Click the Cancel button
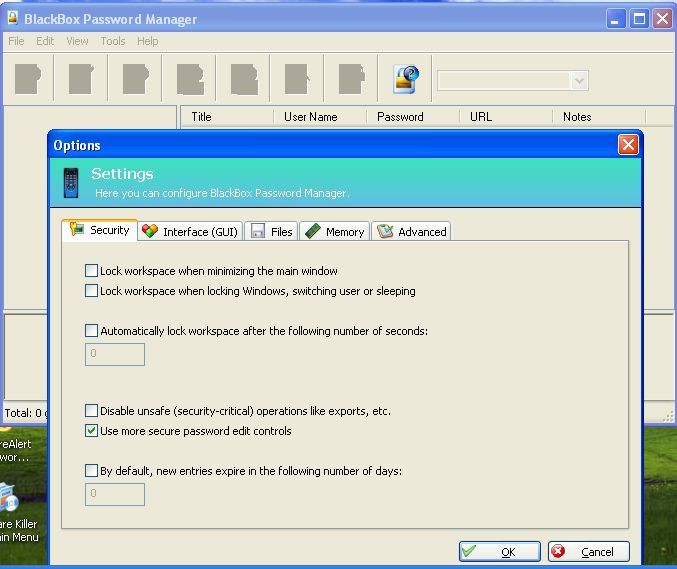677x569 pixels. 588,551
